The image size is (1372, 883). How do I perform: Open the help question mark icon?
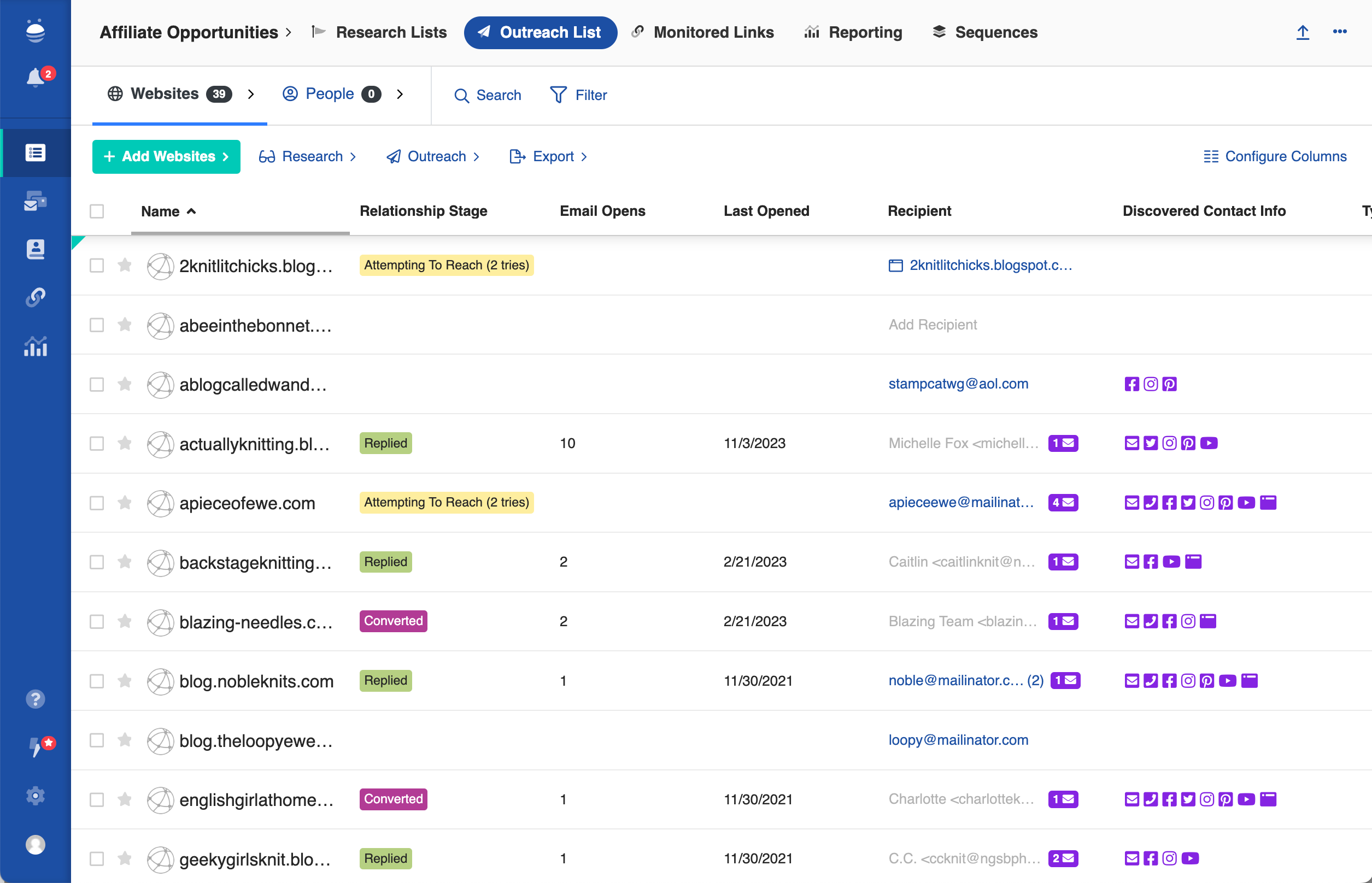(36, 699)
